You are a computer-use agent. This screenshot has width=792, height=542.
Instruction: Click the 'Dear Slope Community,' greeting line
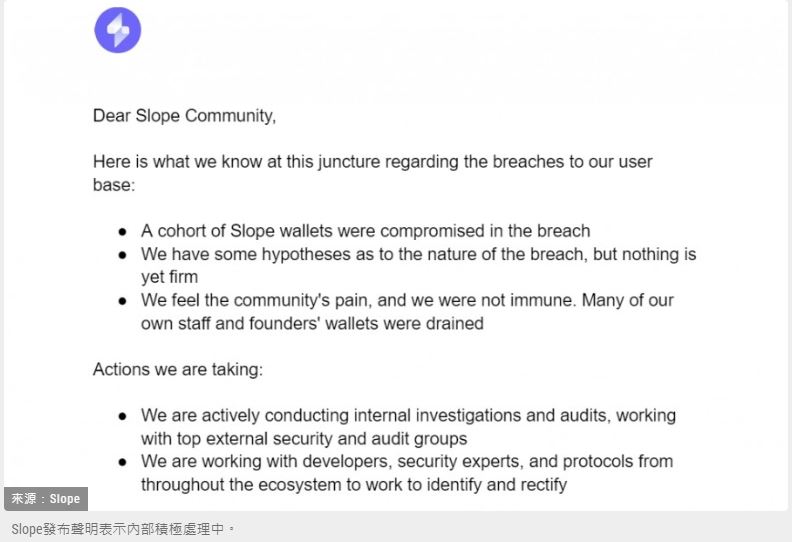click(x=184, y=116)
